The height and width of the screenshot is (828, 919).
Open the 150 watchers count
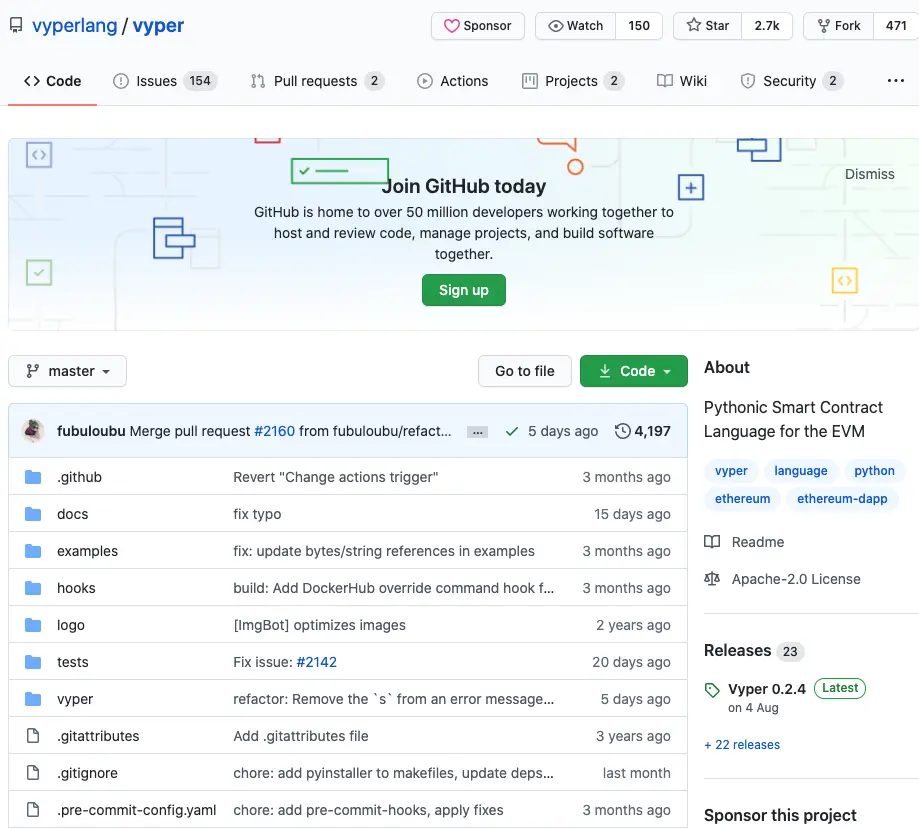tap(639, 26)
